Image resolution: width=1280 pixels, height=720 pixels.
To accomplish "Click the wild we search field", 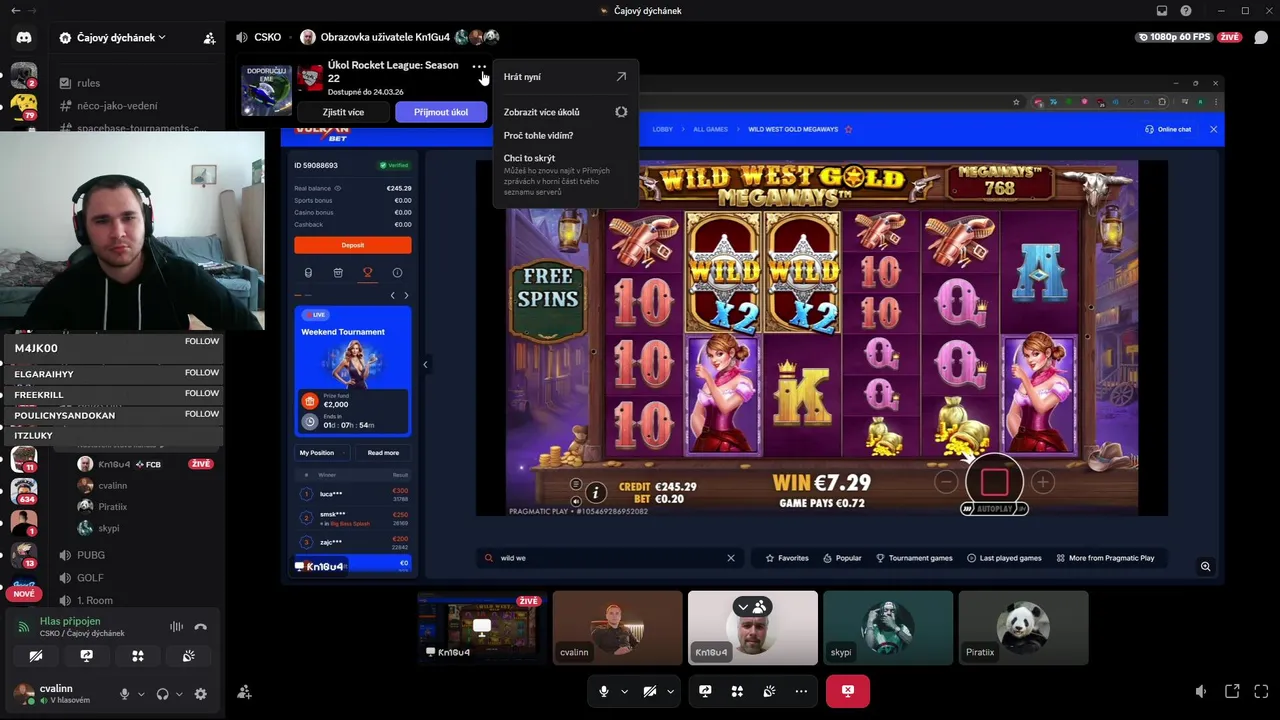I will [610, 558].
